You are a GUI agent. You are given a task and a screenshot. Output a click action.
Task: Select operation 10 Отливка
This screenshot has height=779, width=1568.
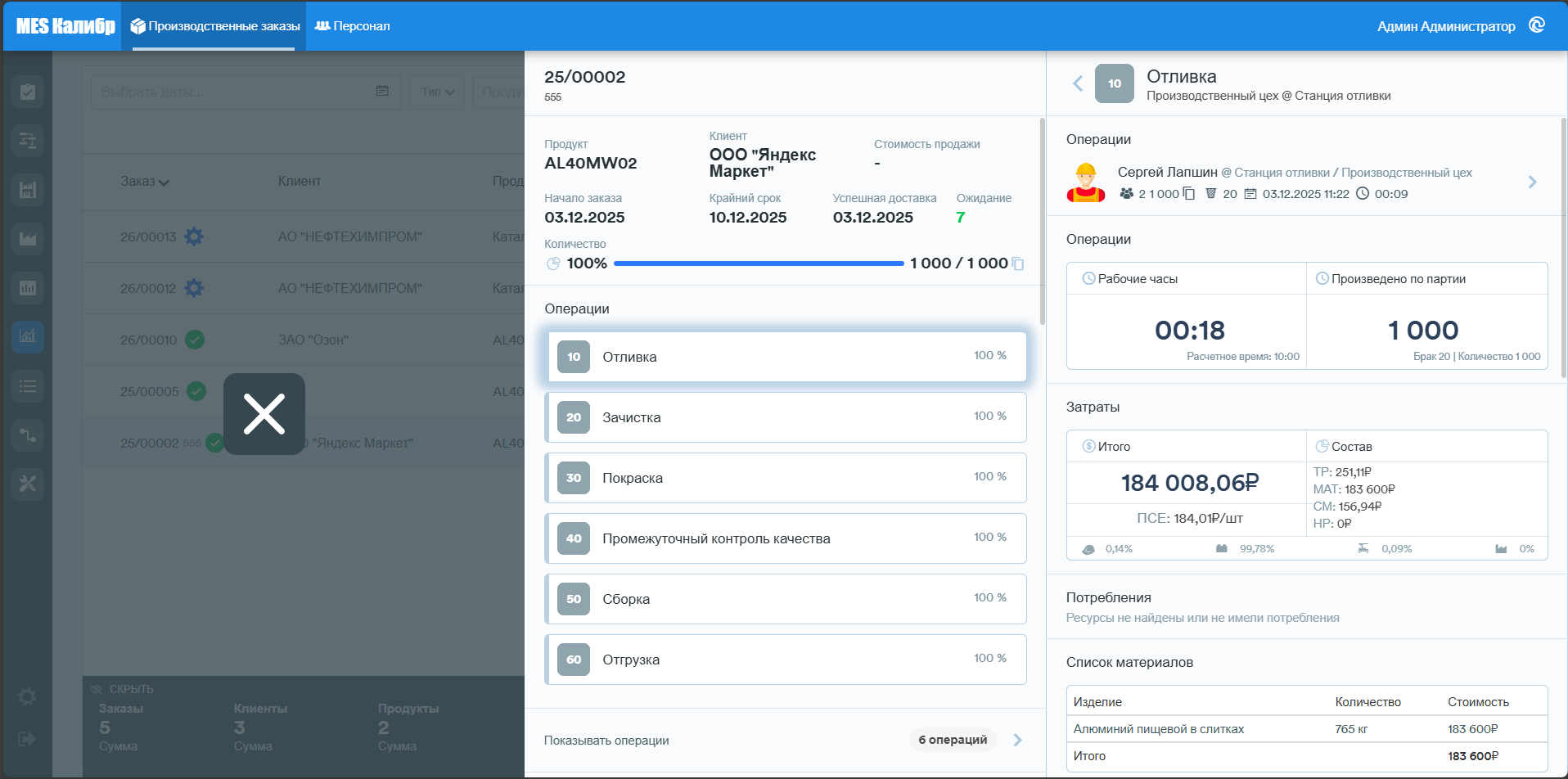click(786, 357)
